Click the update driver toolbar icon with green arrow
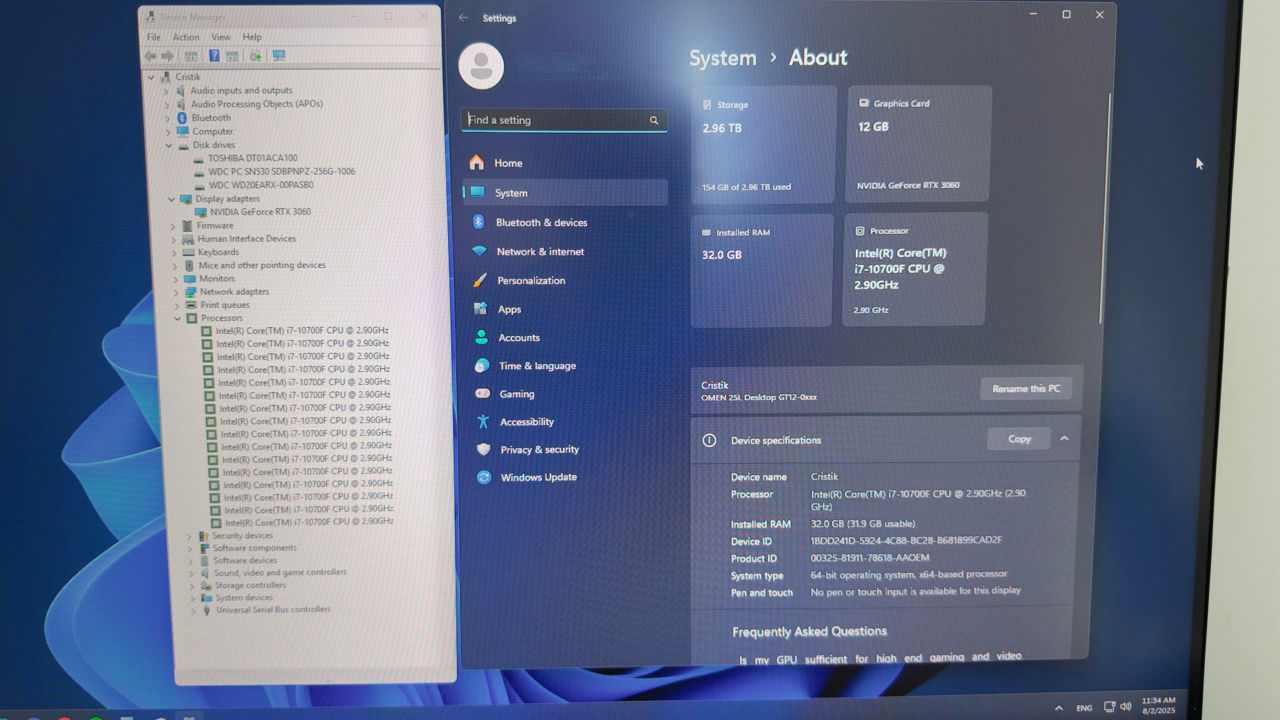1280x720 pixels. [x=256, y=56]
